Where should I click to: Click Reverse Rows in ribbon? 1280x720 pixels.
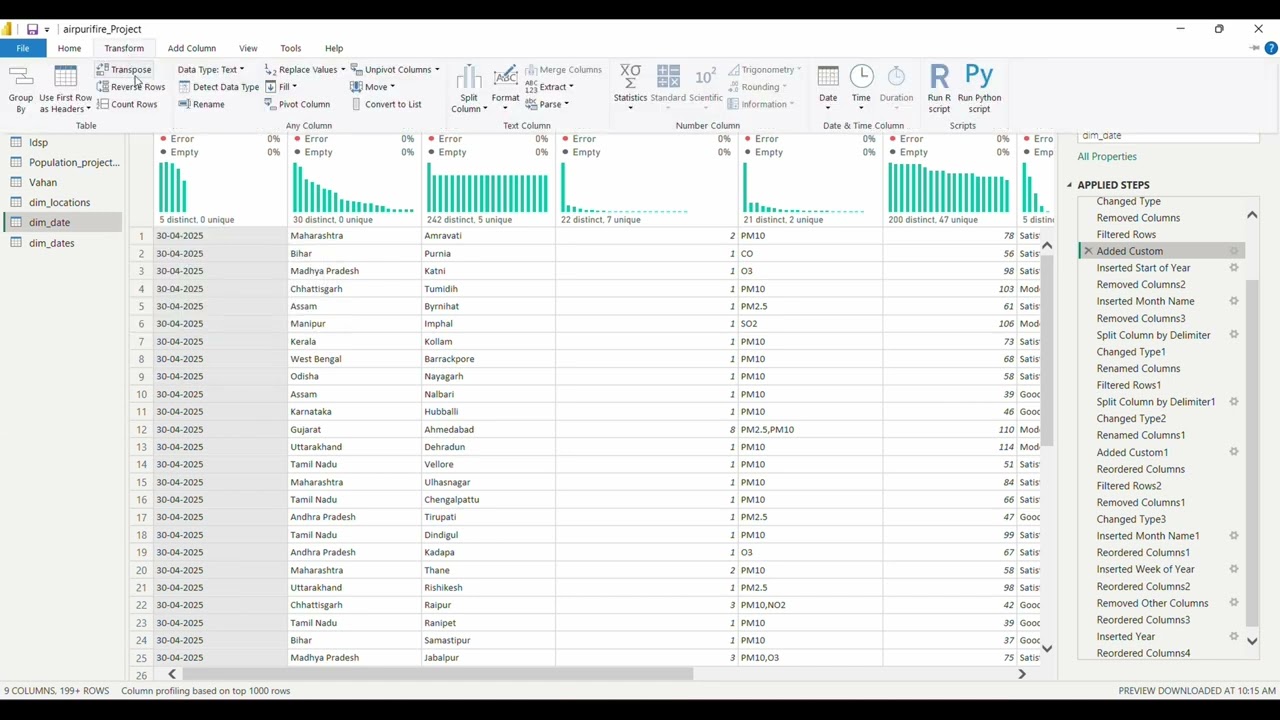(131, 87)
